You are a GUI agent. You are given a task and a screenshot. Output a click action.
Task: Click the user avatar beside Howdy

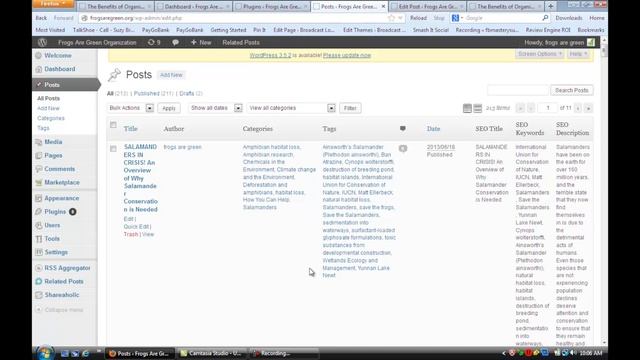click(x=591, y=42)
